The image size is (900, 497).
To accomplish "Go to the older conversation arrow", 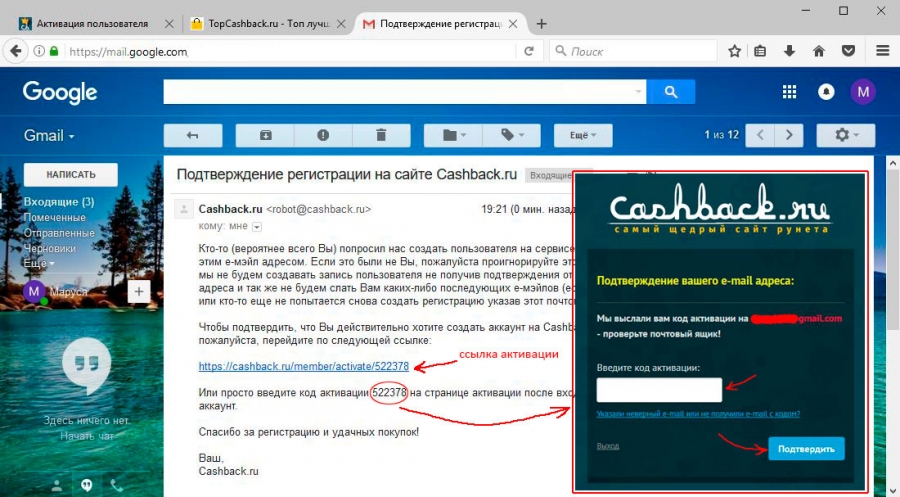I will click(x=789, y=135).
